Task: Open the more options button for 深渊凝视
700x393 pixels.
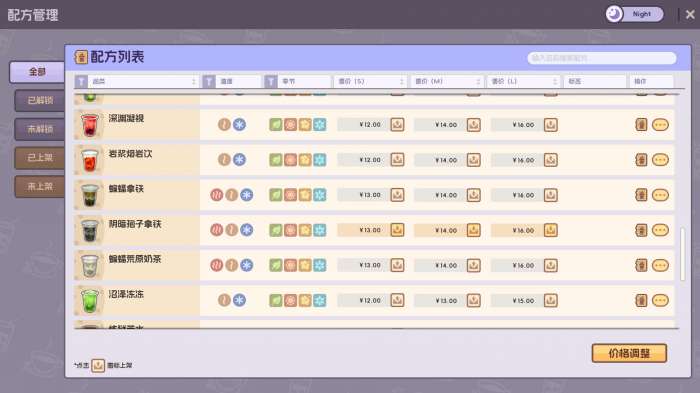Action: (660, 125)
